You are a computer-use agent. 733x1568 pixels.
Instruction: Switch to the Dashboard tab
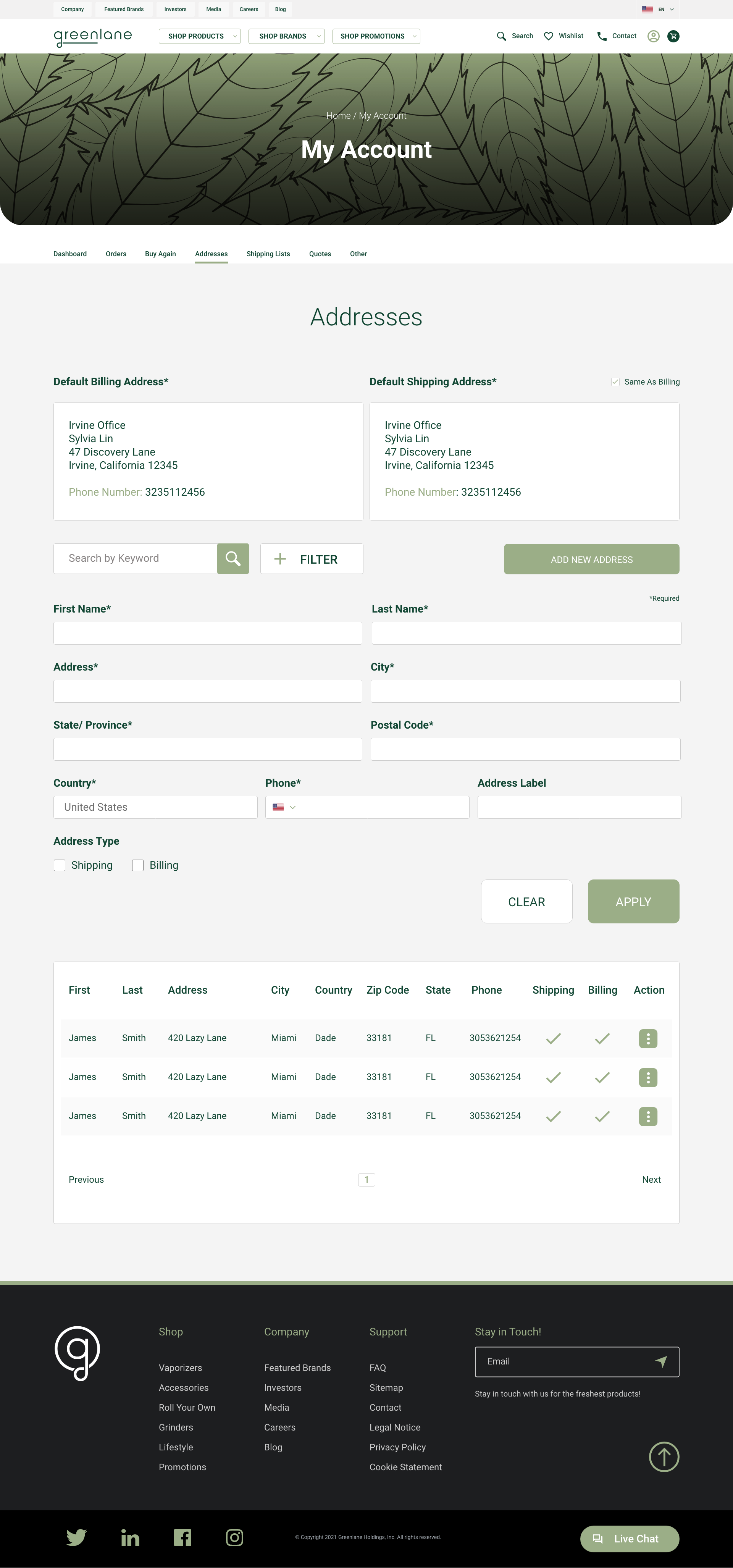[x=70, y=254]
